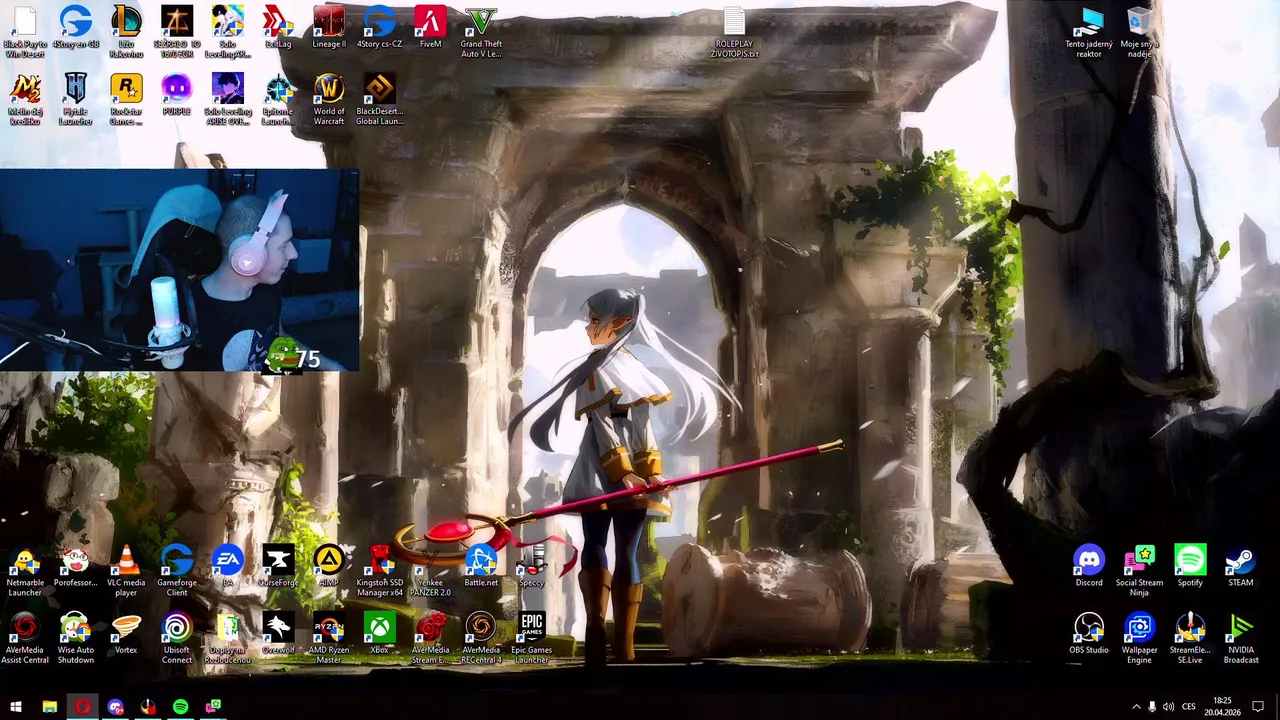Select the Battle.net desktop icon

(x=481, y=567)
